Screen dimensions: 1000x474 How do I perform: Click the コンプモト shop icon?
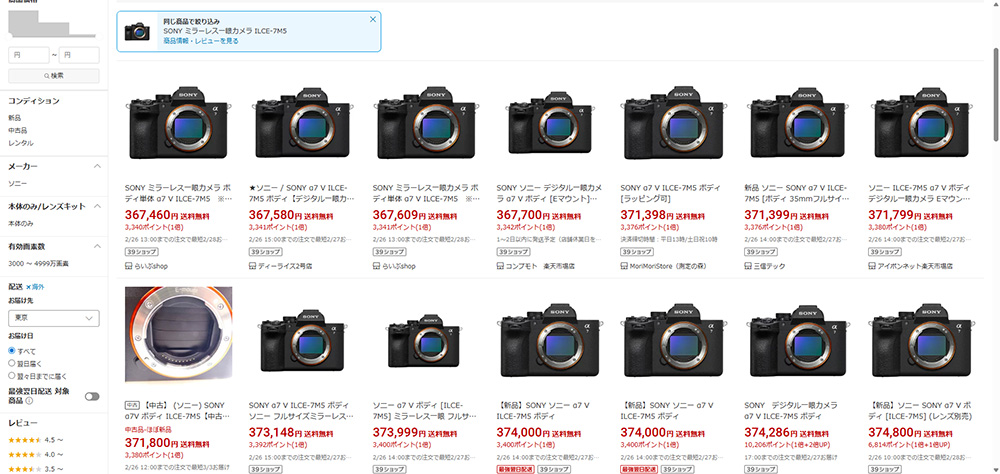tap(500, 266)
